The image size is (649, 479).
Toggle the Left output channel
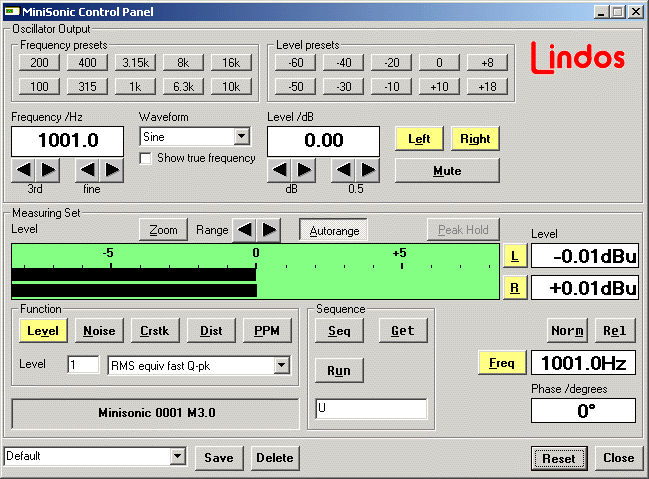click(419, 139)
